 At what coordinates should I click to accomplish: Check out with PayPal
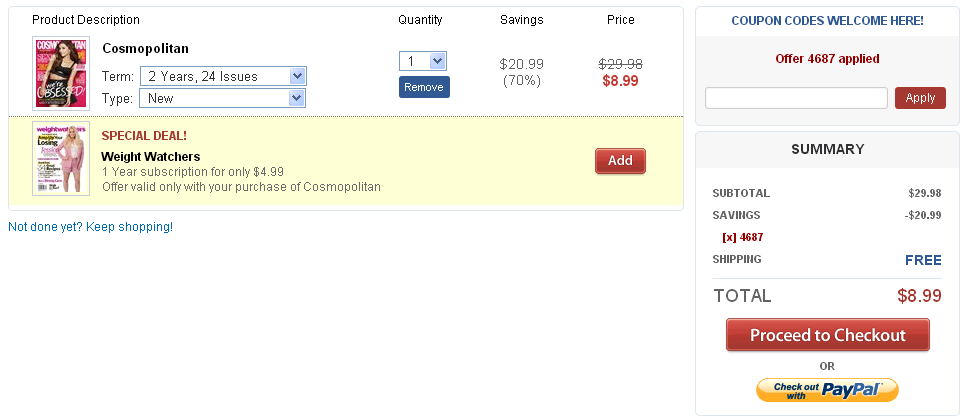(828, 390)
